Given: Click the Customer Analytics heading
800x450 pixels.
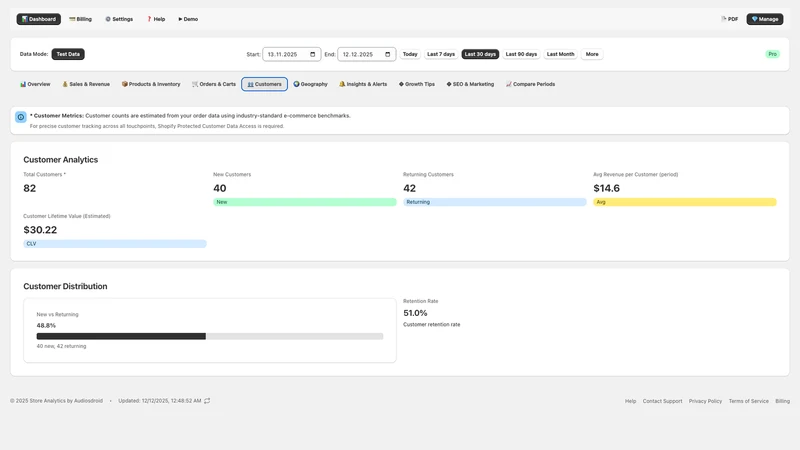Looking at the screenshot, I should coord(61,160).
